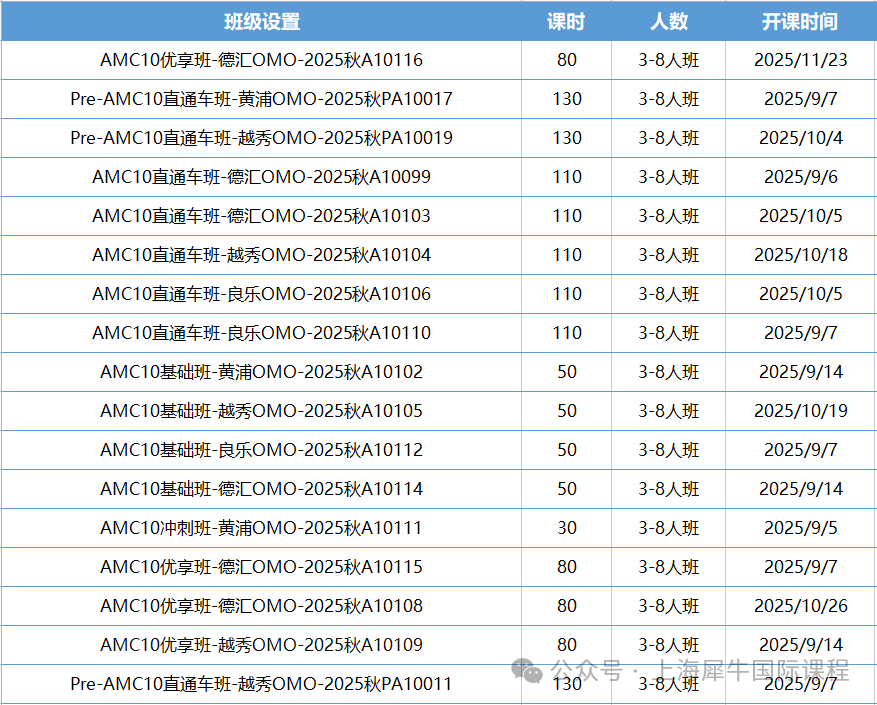The image size is (877, 705).
Task: Click the start date 2025/9/6
Action: coord(800,177)
